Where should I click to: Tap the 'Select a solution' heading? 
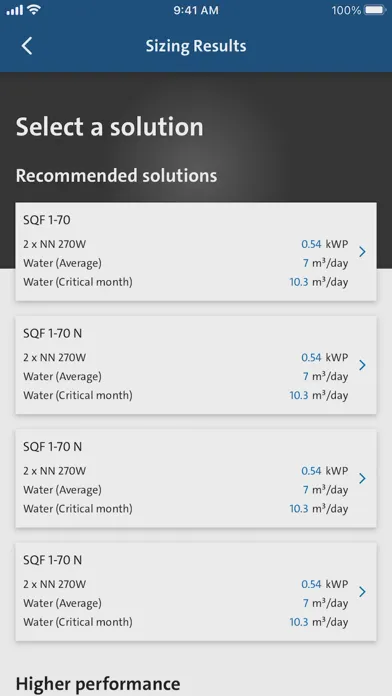click(x=110, y=127)
